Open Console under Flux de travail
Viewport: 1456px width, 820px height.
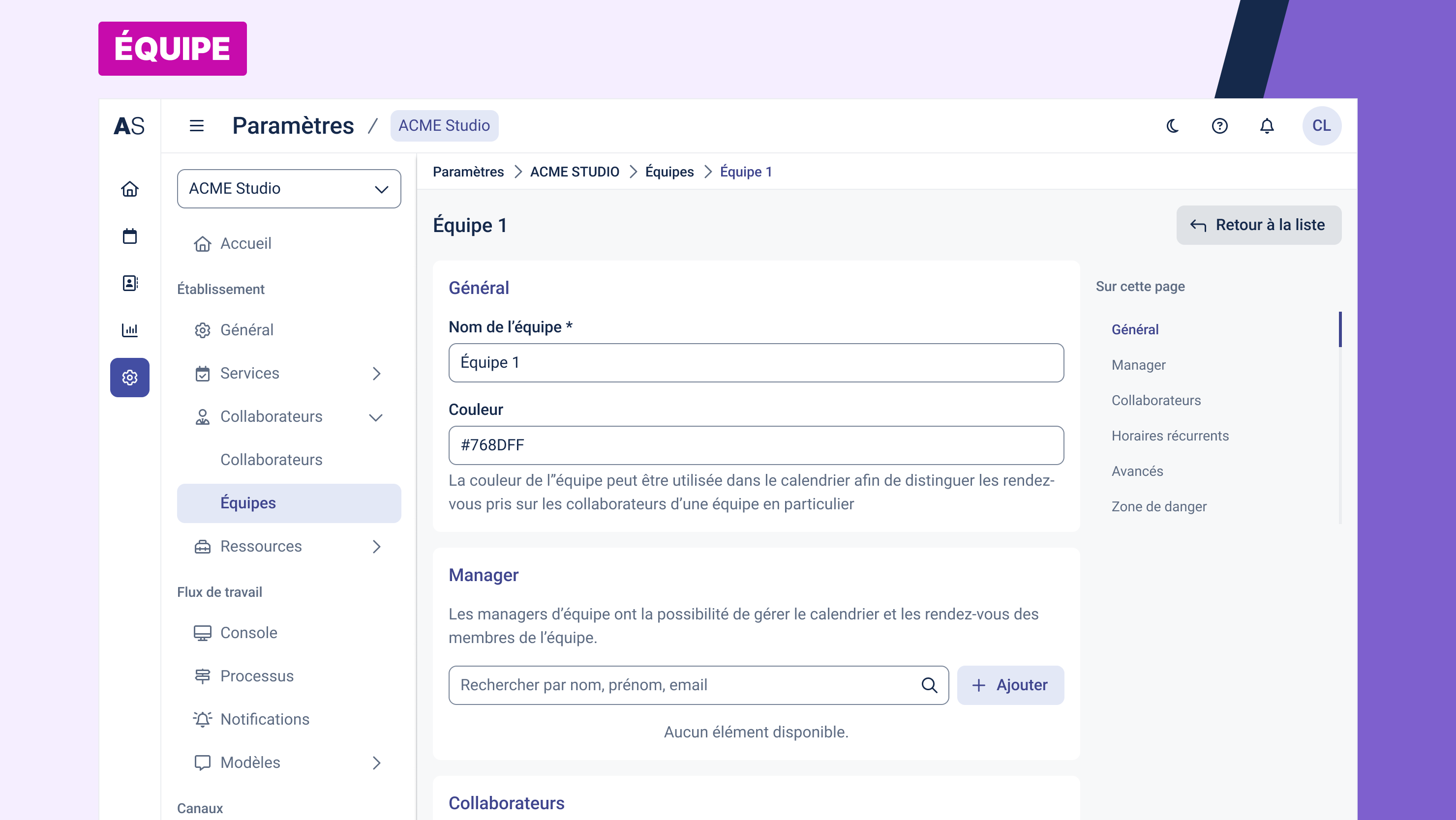[x=289, y=633]
